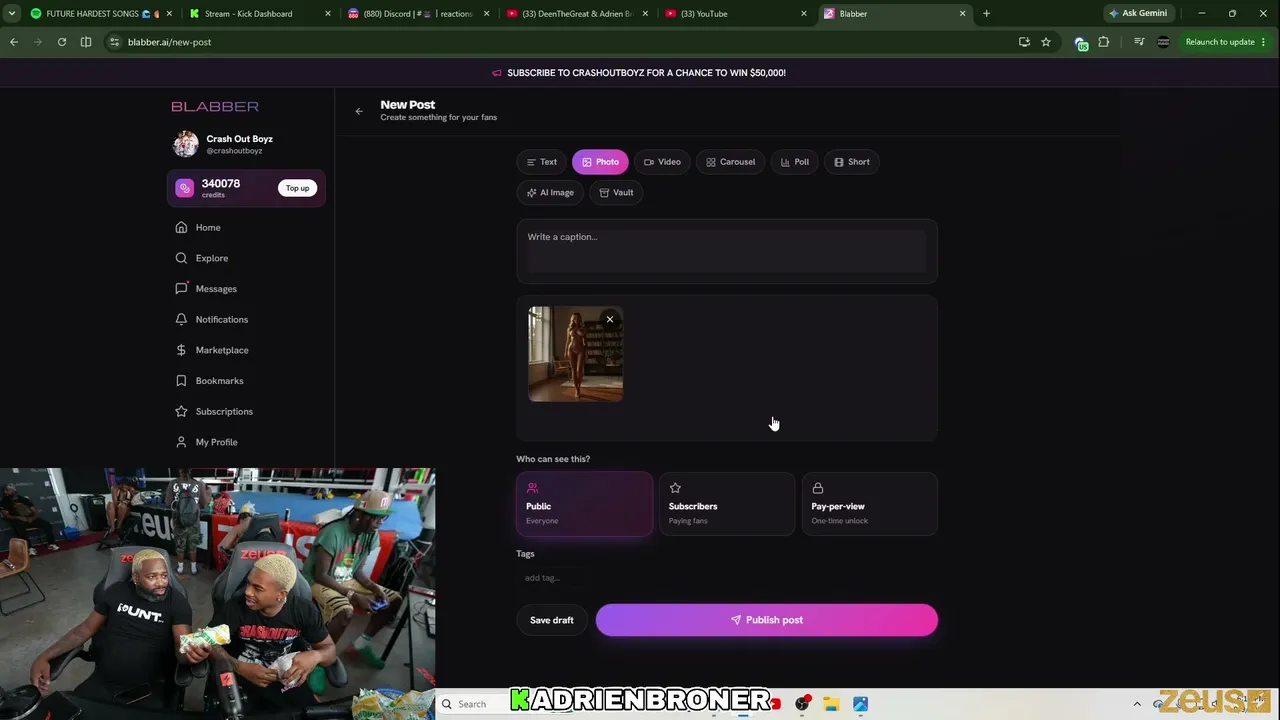Click the Messages icon in the sidebar
The height and width of the screenshot is (720, 1280).
[181, 289]
